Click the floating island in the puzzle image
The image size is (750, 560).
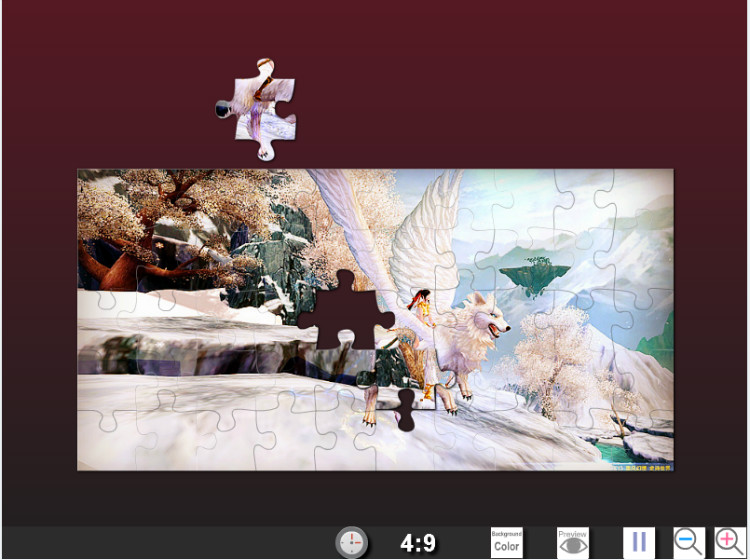535,273
